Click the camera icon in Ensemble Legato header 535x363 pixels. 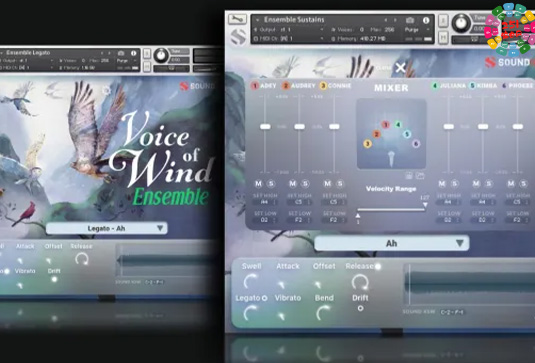point(121,53)
